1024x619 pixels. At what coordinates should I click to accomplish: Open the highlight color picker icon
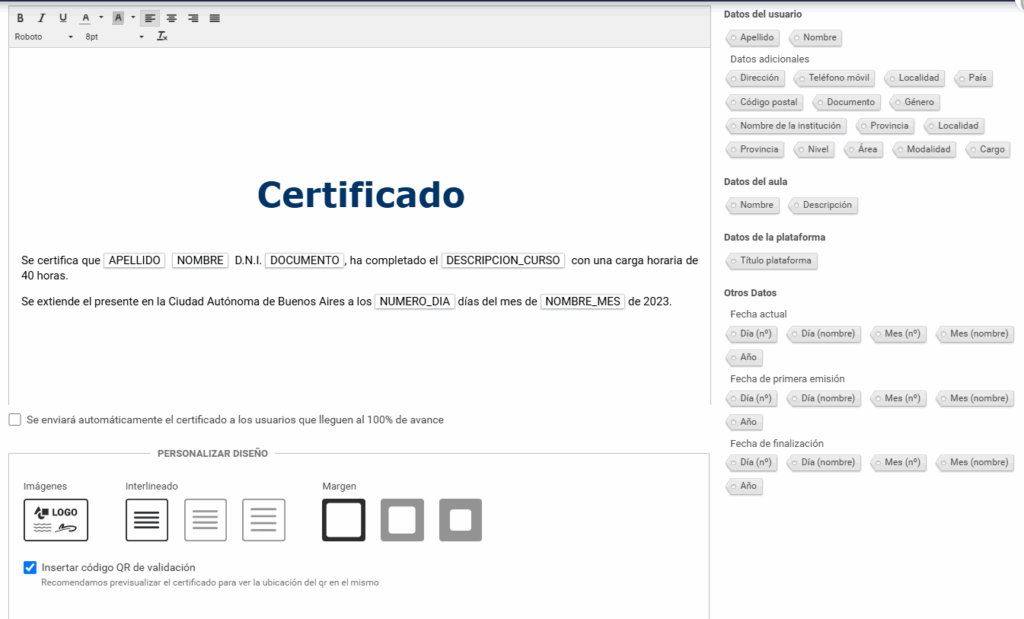click(x=118, y=18)
